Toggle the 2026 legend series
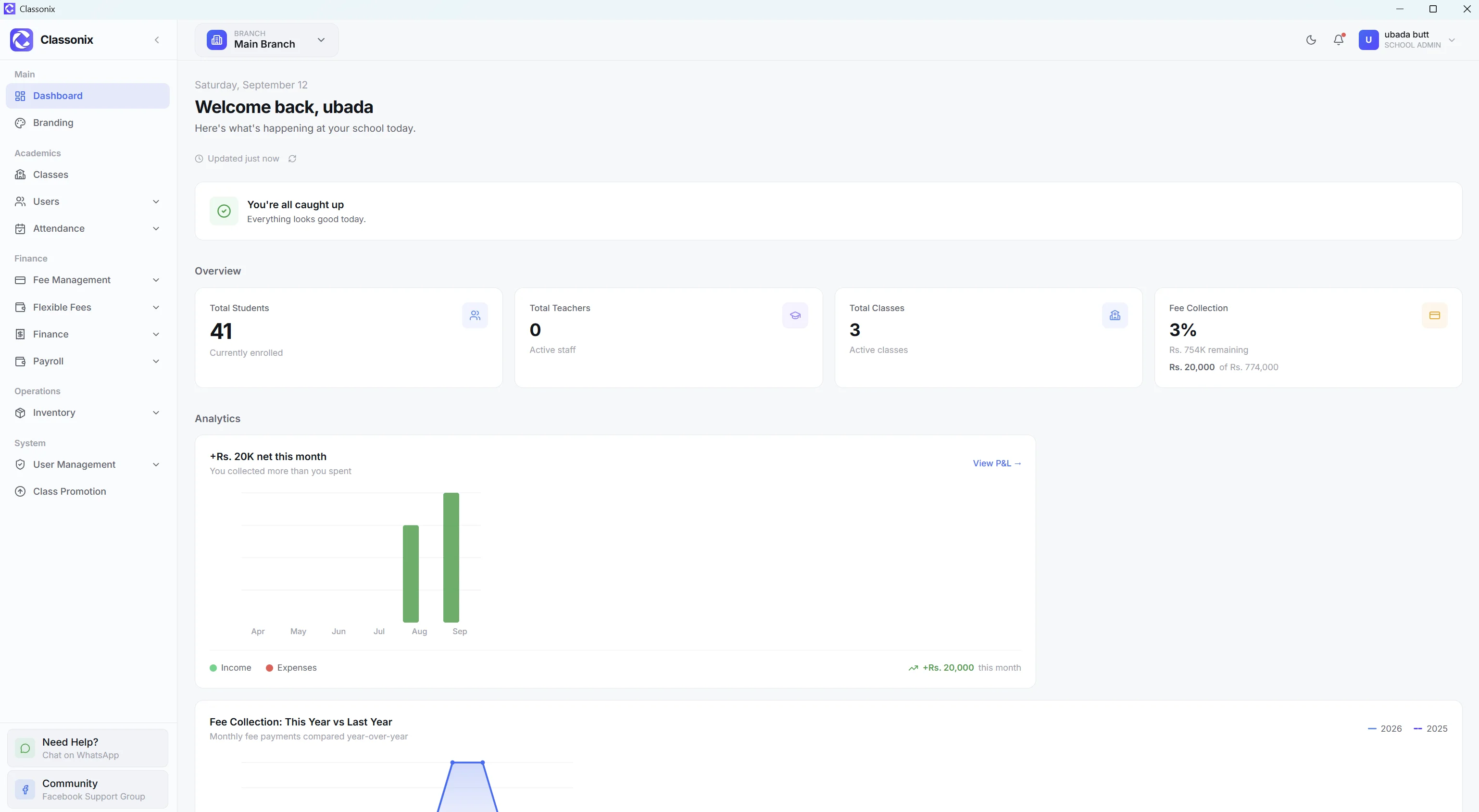Screen dimensions: 1479x812 (x=1385, y=729)
